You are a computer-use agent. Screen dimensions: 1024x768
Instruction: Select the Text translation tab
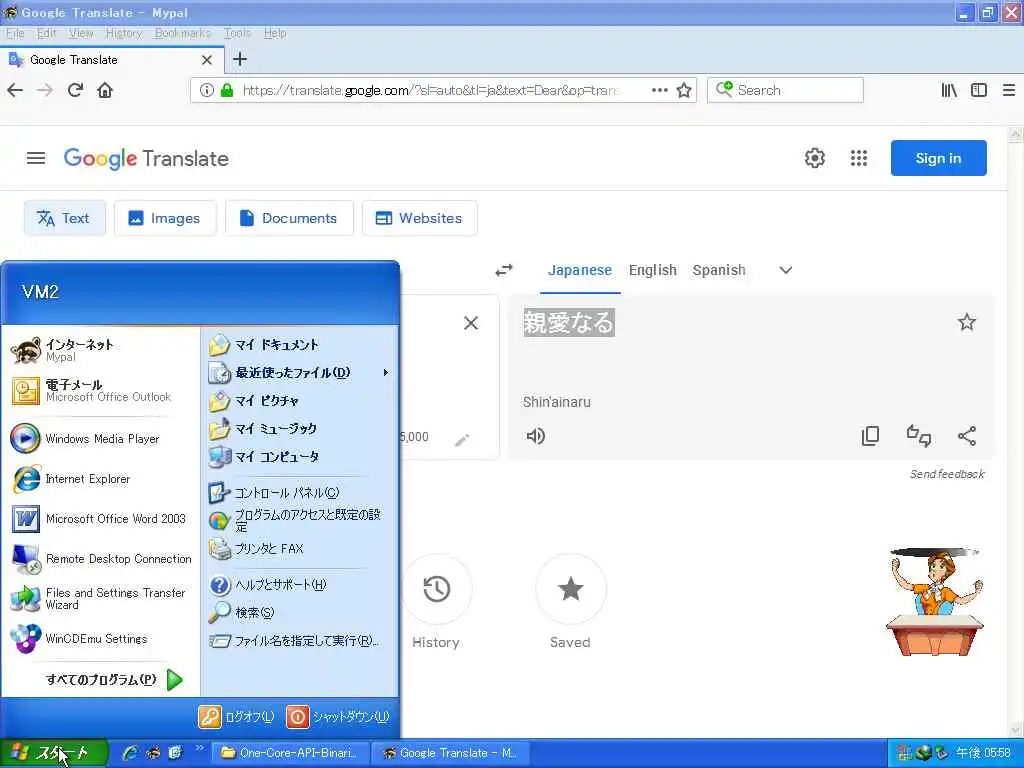point(64,218)
